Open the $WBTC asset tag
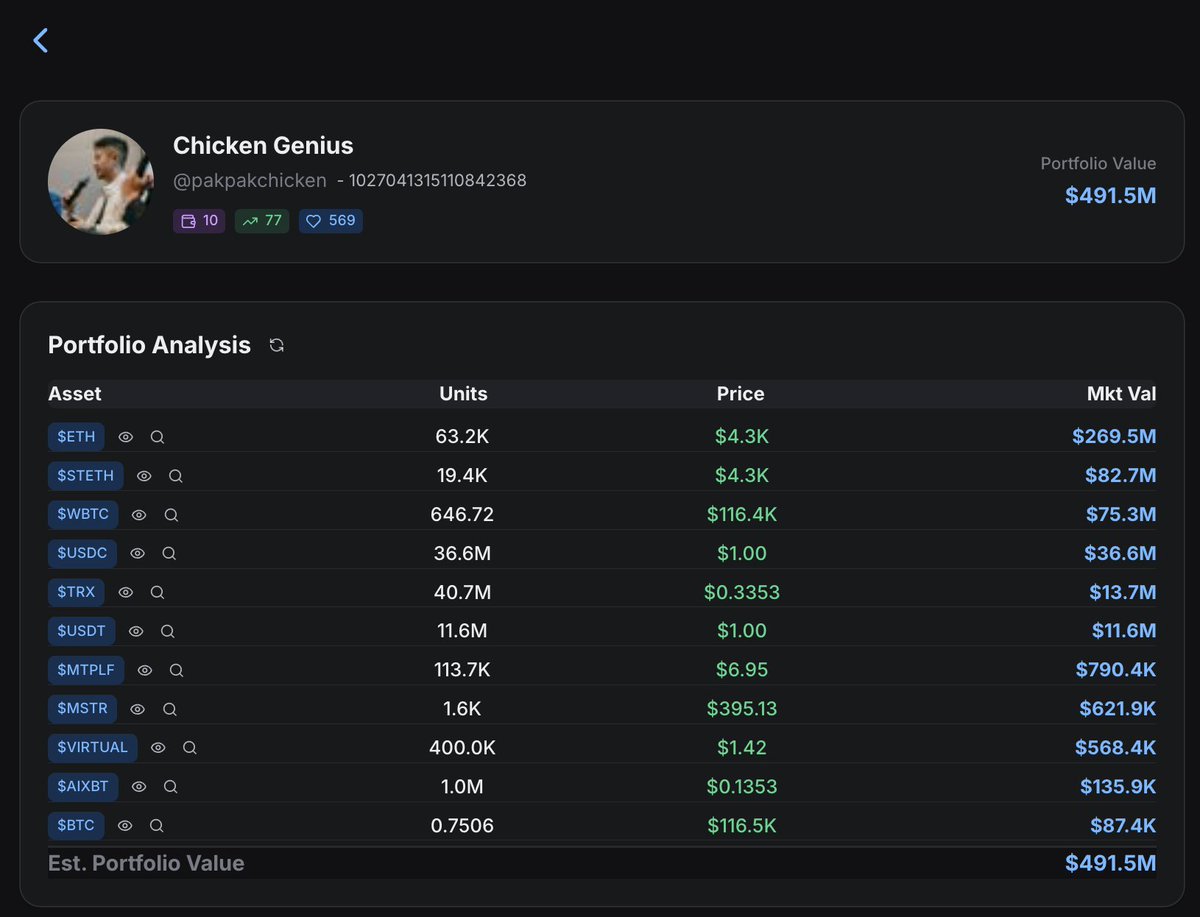Image resolution: width=1200 pixels, height=917 pixels. [x=83, y=515]
